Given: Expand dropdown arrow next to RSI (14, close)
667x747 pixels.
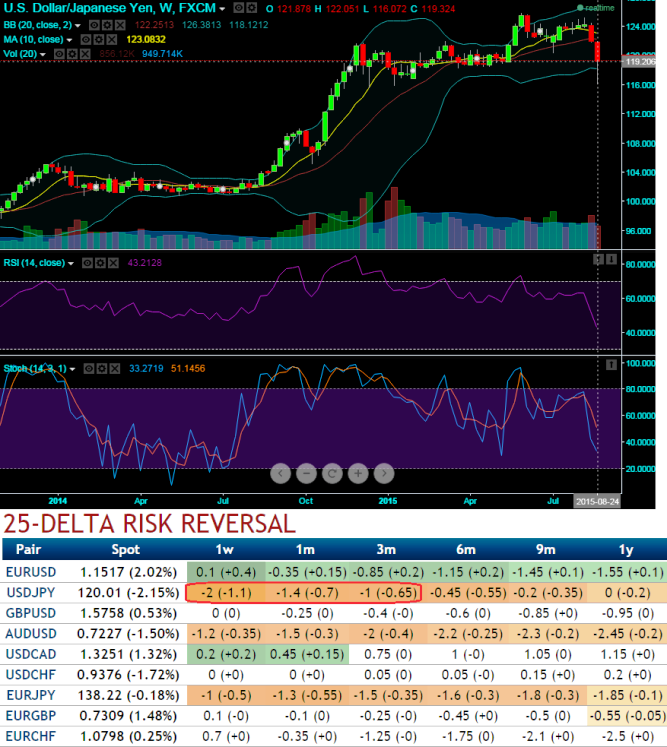Looking at the screenshot, I should point(71,264).
